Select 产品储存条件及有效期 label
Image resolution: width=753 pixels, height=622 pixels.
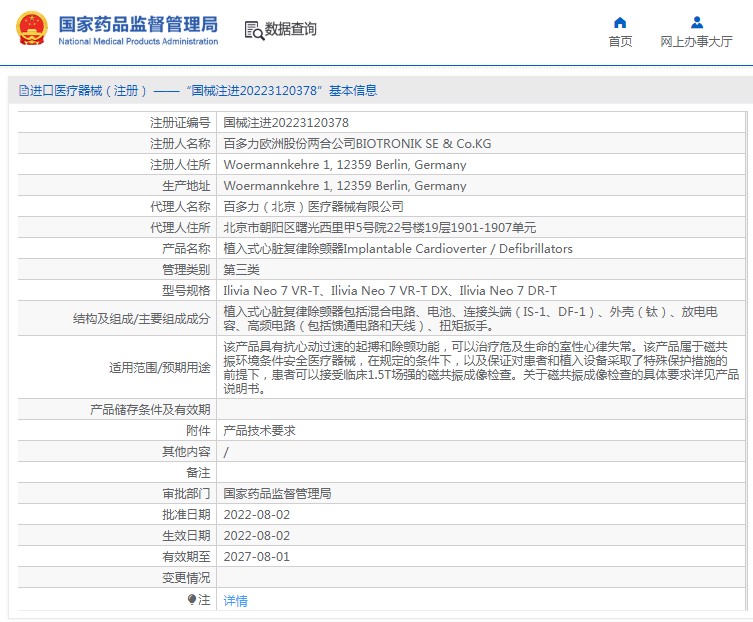(x=150, y=410)
